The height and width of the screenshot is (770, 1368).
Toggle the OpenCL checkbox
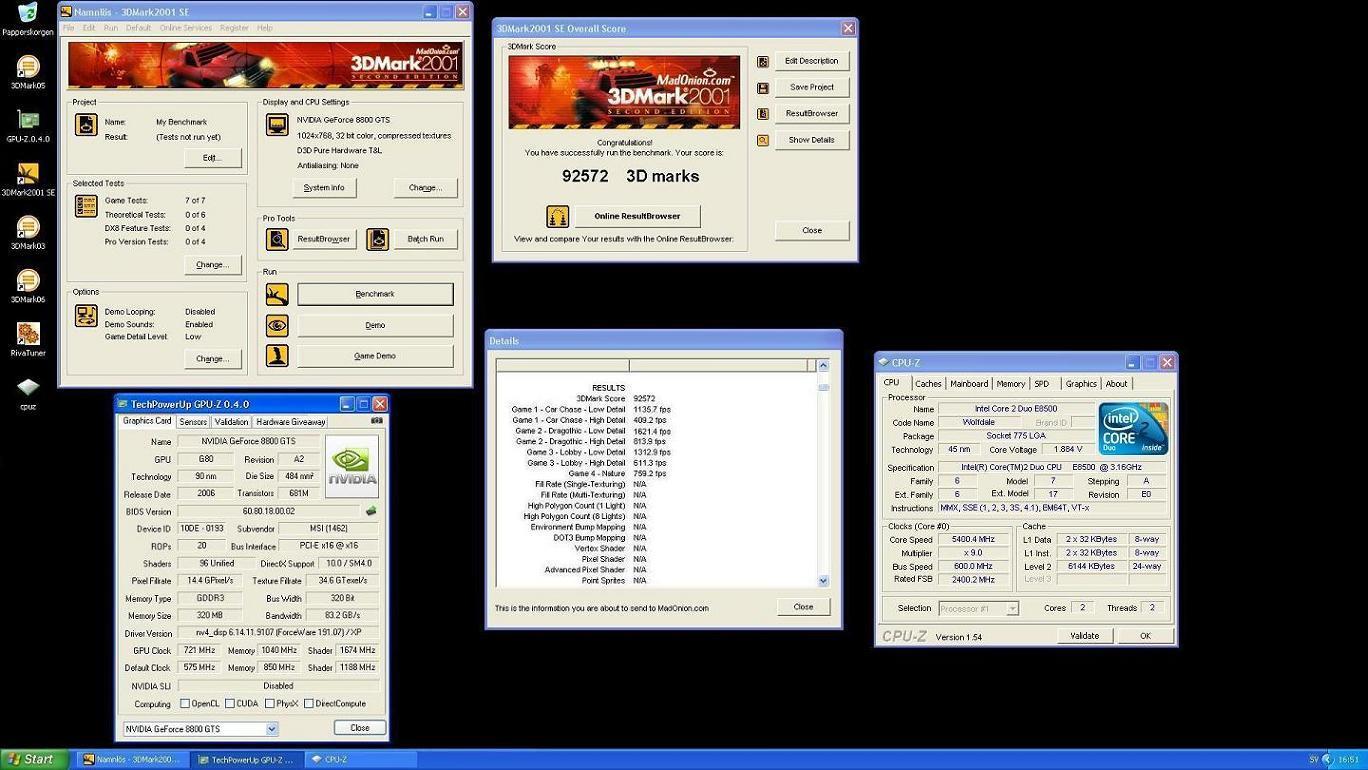click(x=184, y=703)
